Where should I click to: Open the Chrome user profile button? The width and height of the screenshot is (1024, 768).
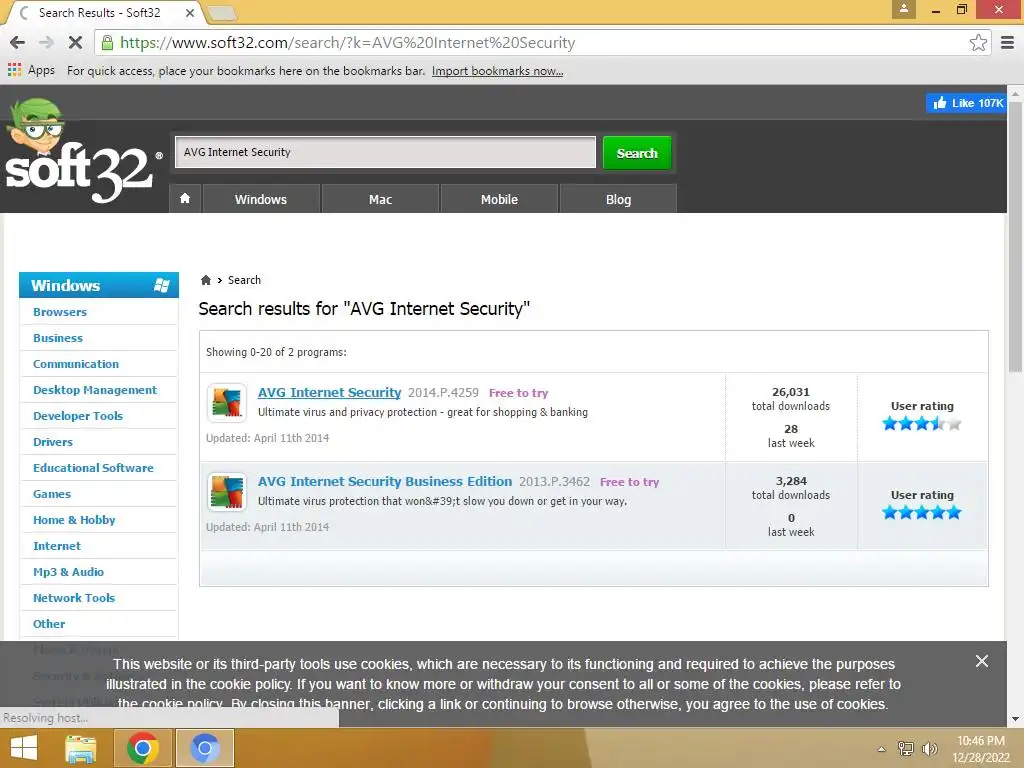pos(904,9)
